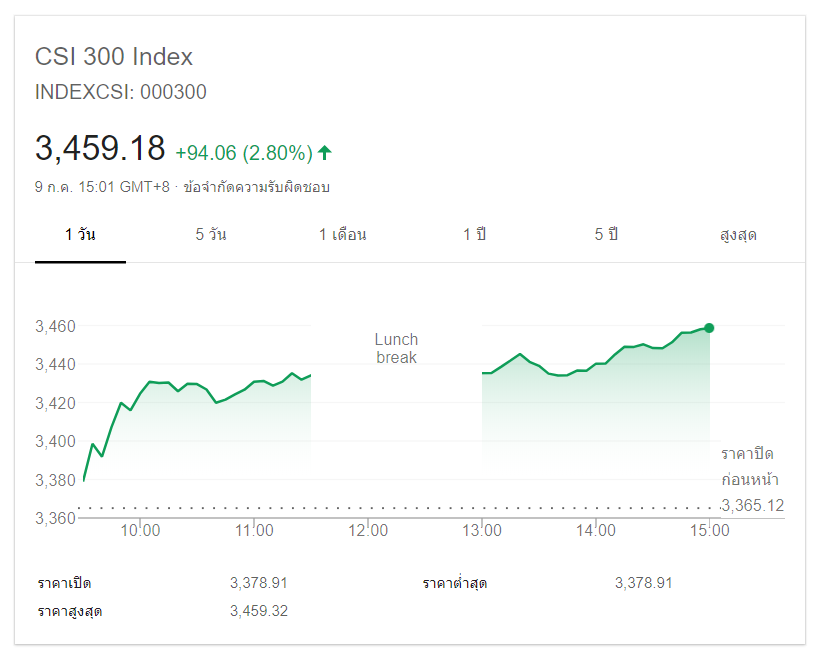This screenshot has height=661, width=823.
Task: Click the 15:00 time axis label
Action: (709, 531)
